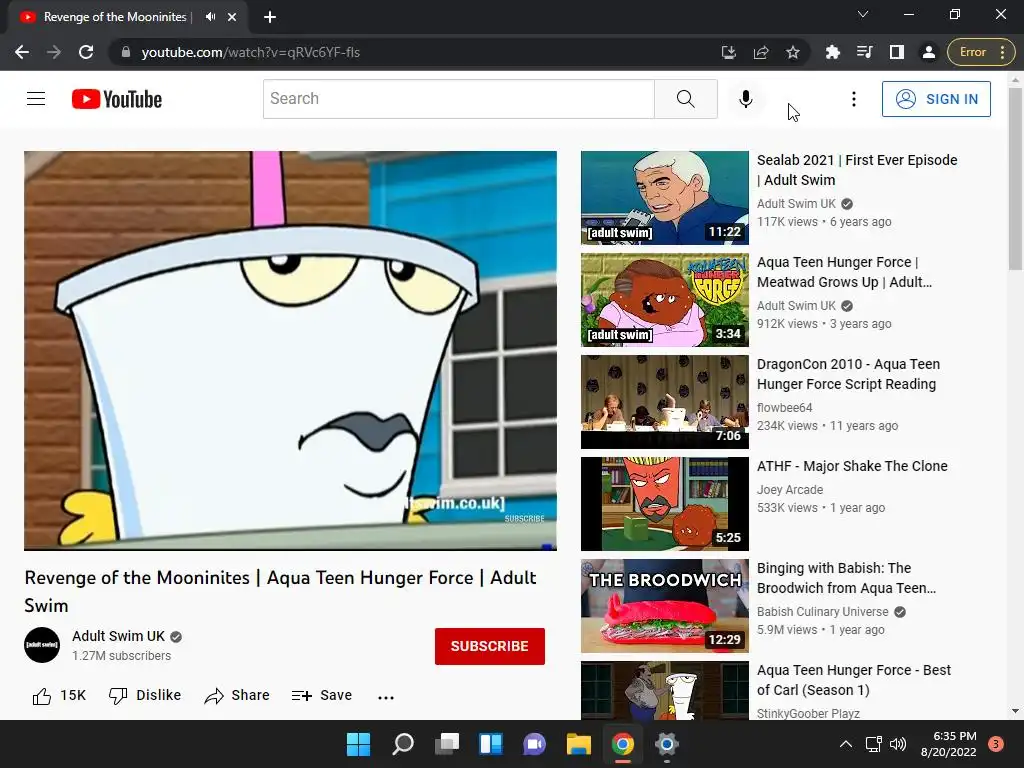1024x768 pixels.
Task: Open volume control in system tray
Action: pyautogui.click(x=898, y=744)
